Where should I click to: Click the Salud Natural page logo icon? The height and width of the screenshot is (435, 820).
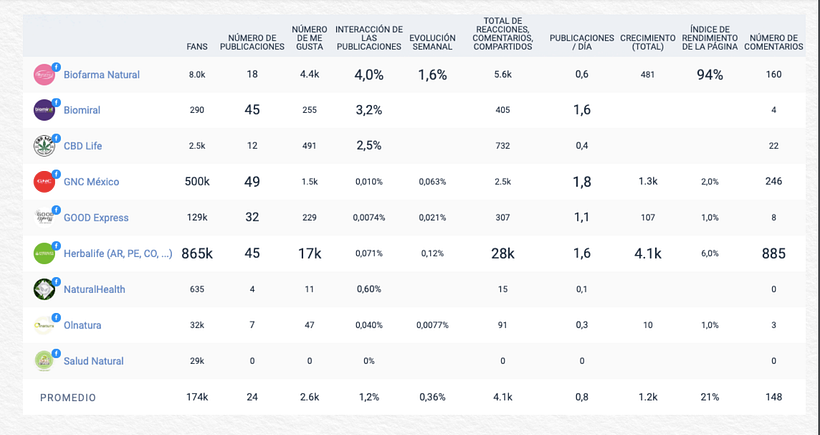(x=44, y=361)
